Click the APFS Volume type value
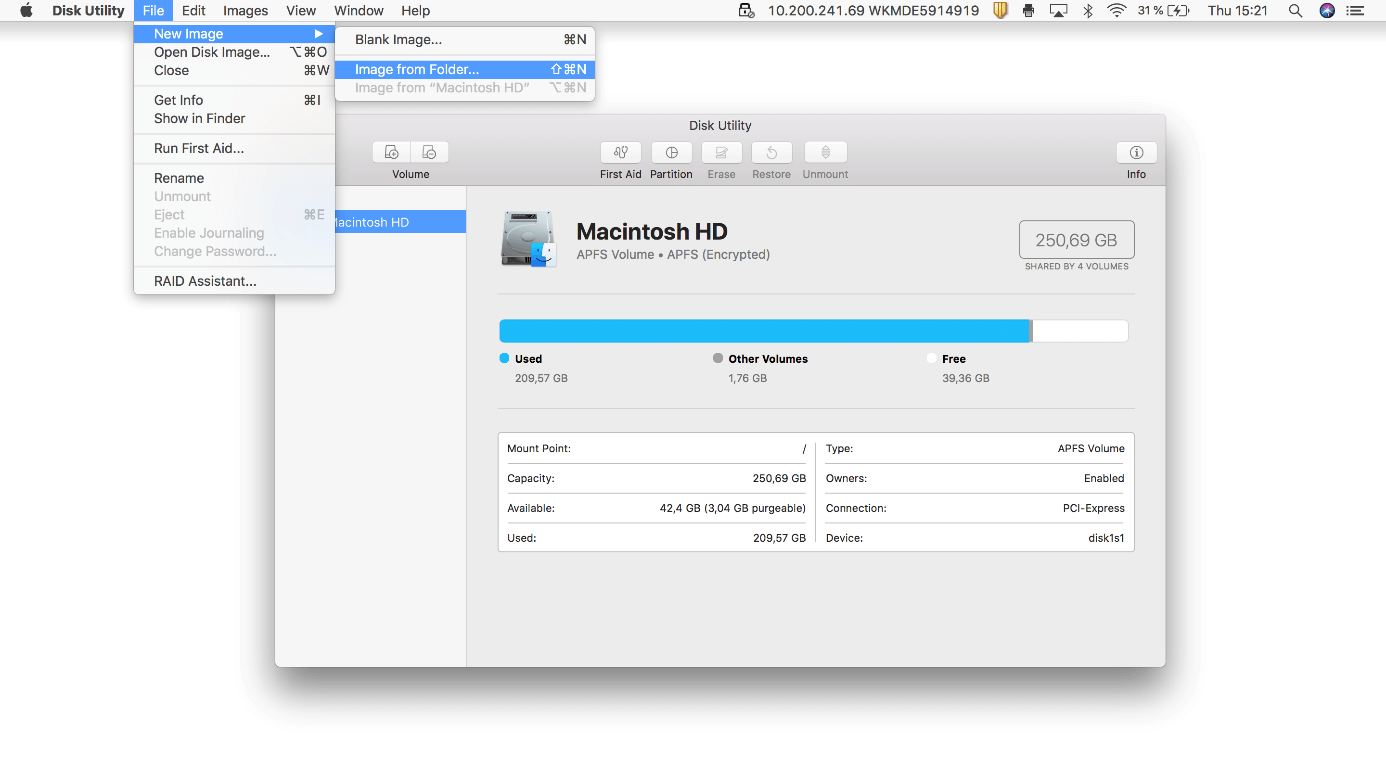 1091,449
